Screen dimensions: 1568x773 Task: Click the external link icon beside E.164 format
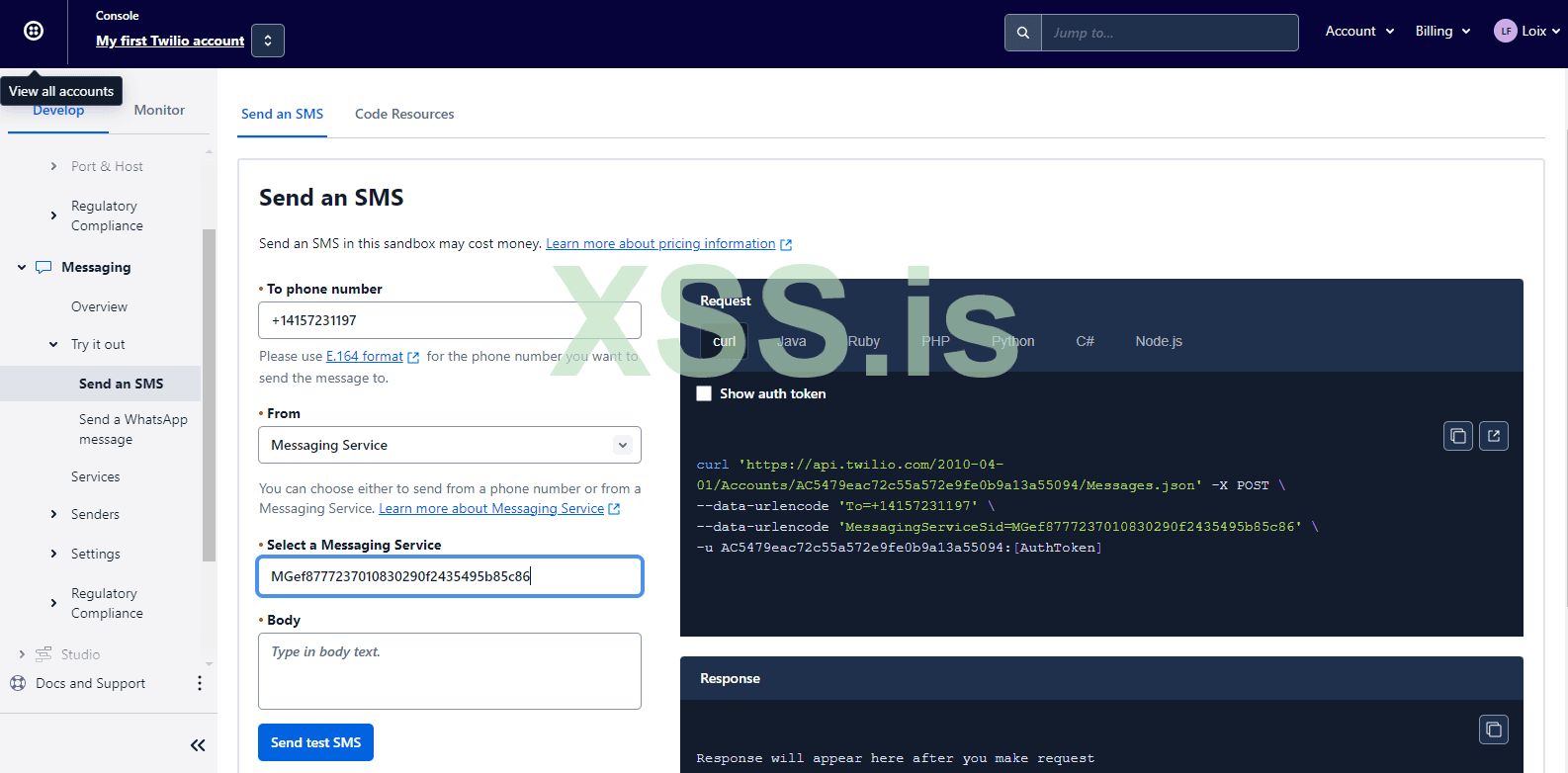[x=413, y=358]
